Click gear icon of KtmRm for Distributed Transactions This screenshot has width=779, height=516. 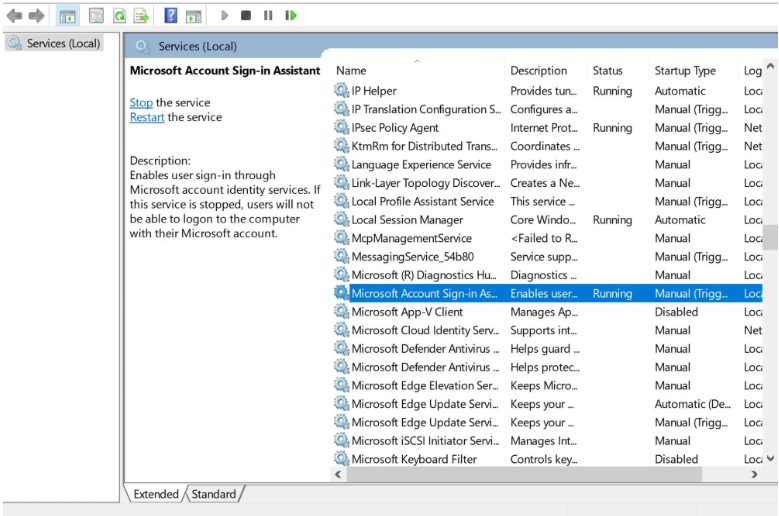click(x=341, y=146)
